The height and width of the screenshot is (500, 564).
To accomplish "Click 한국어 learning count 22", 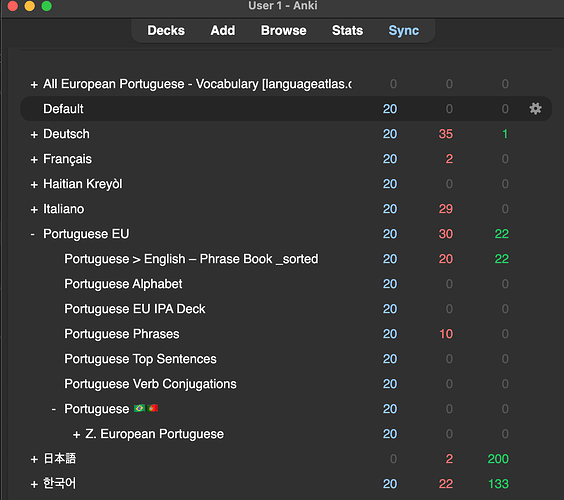I will [445, 484].
